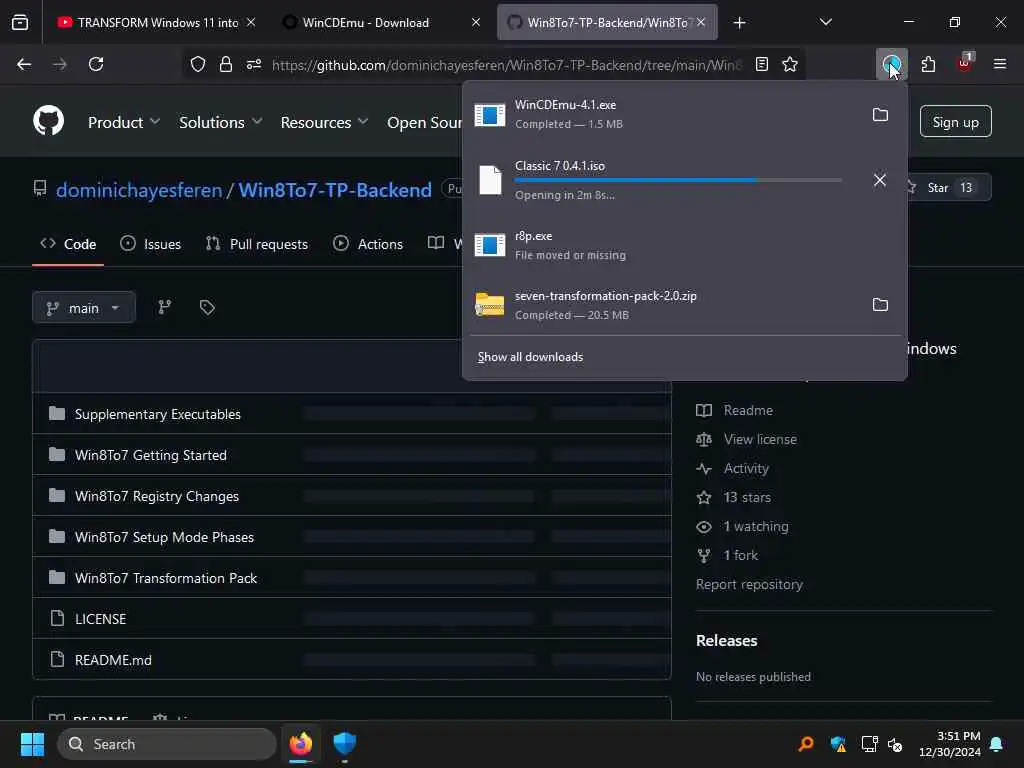Open the Releases heading link

coord(726,641)
